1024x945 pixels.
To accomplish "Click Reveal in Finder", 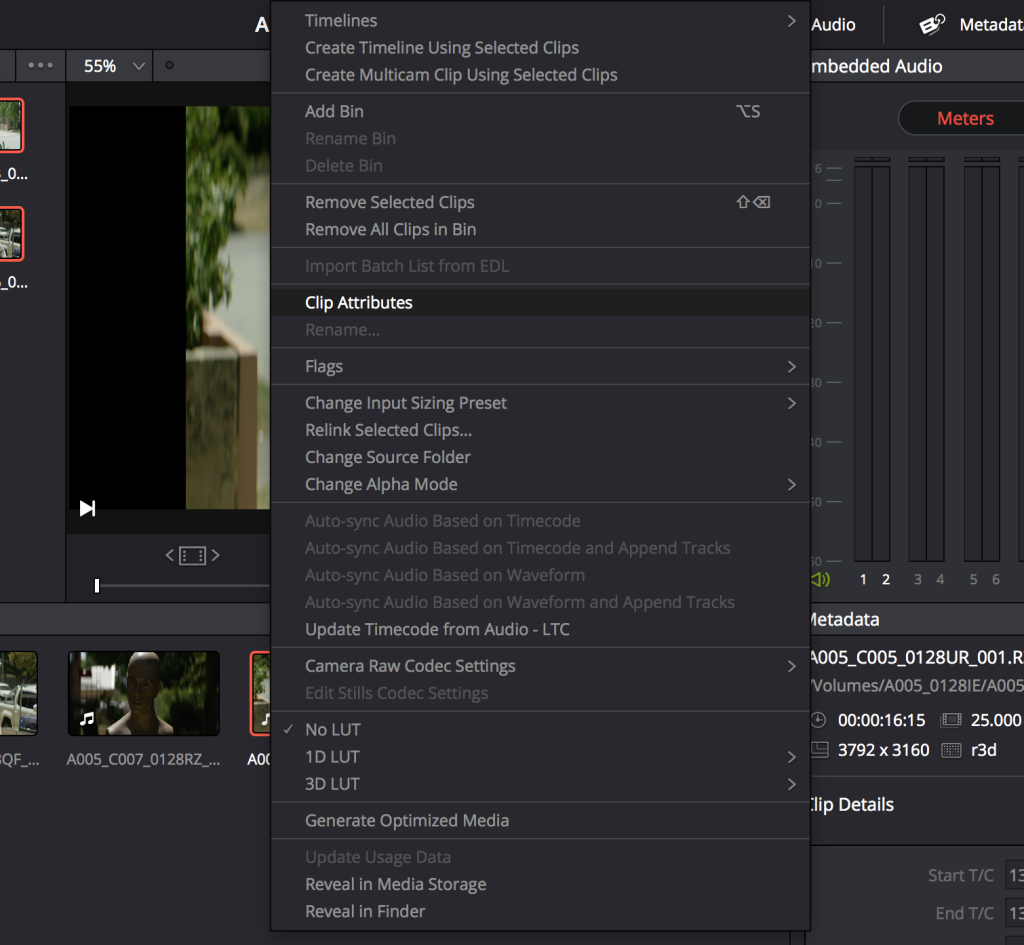I will tap(365, 912).
